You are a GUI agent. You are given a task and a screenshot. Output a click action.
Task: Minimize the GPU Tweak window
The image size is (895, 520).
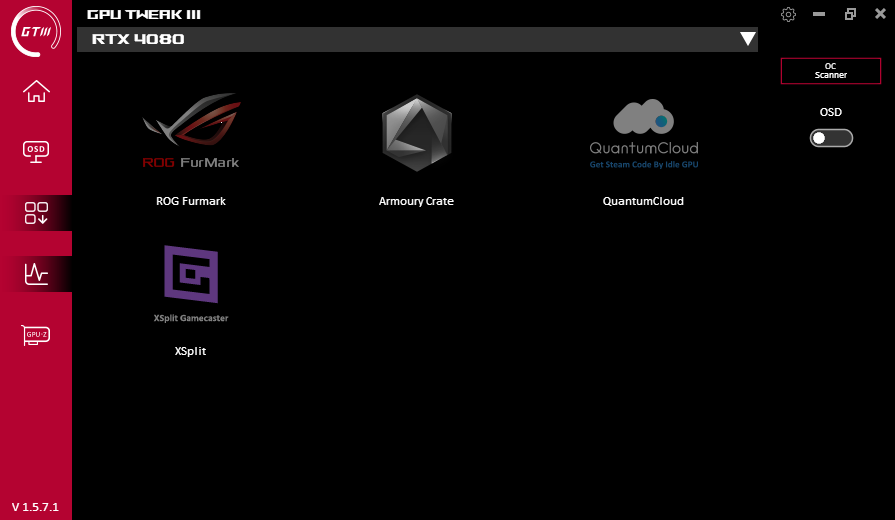(x=819, y=14)
